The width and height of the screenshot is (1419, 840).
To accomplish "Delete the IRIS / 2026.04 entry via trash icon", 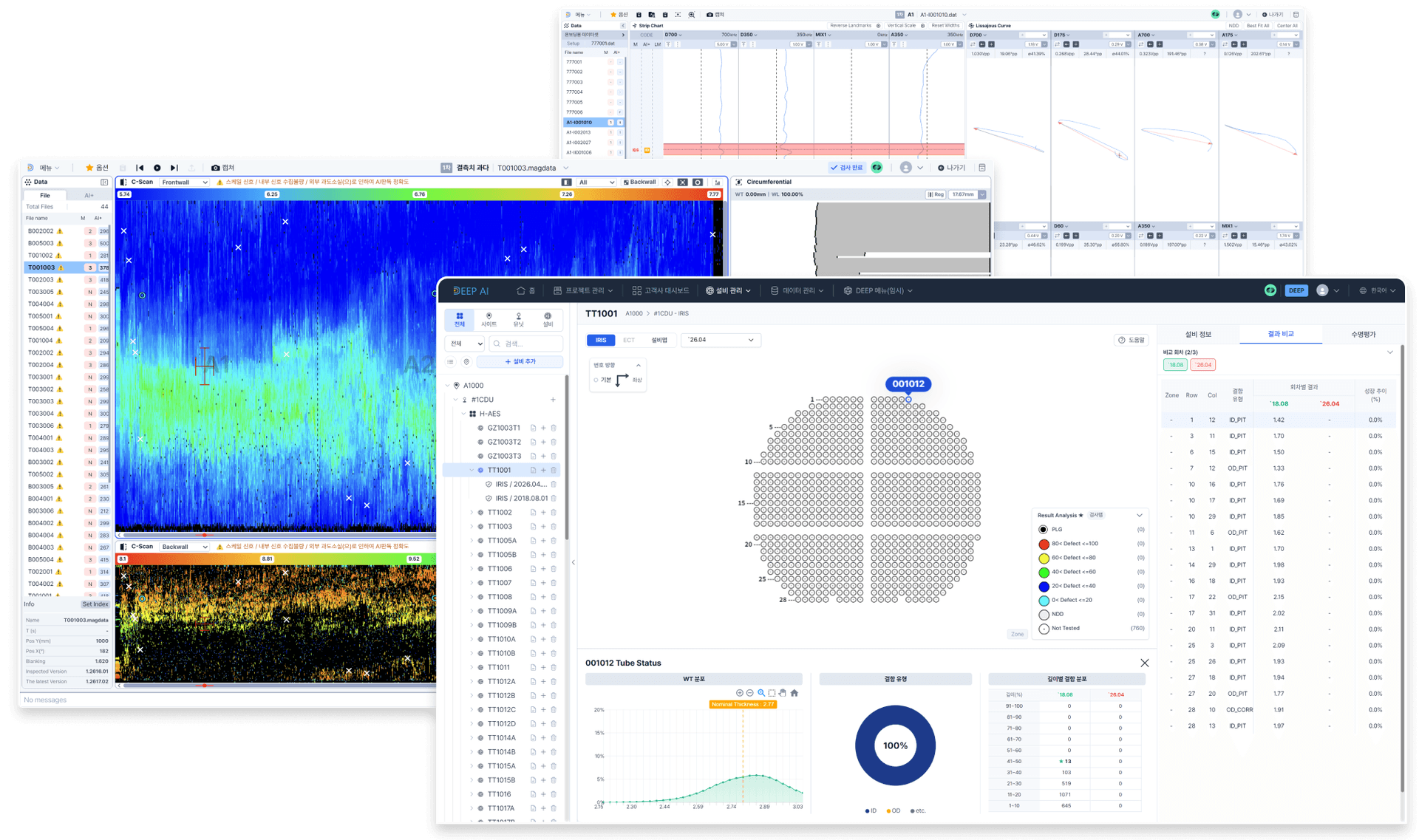I will (x=554, y=484).
